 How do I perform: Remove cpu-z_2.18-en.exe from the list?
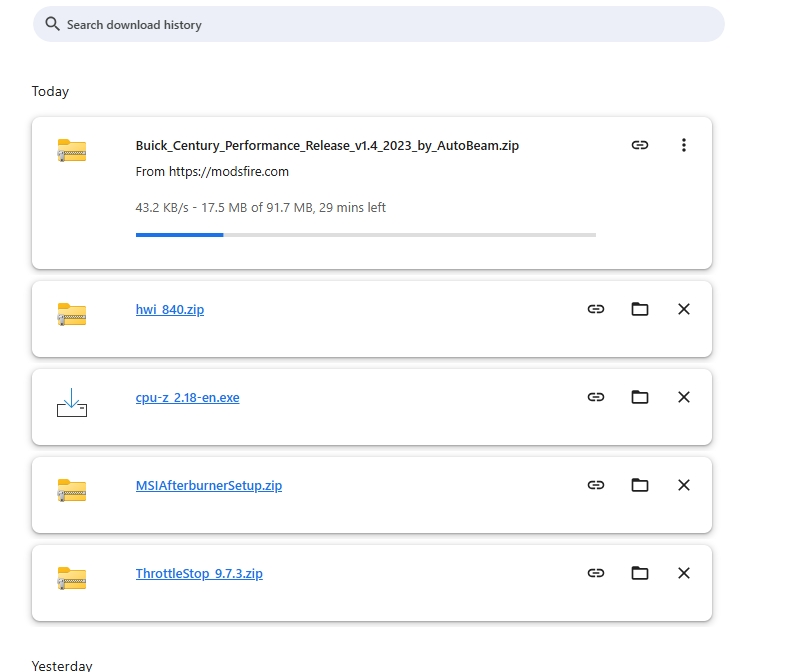(683, 397)
